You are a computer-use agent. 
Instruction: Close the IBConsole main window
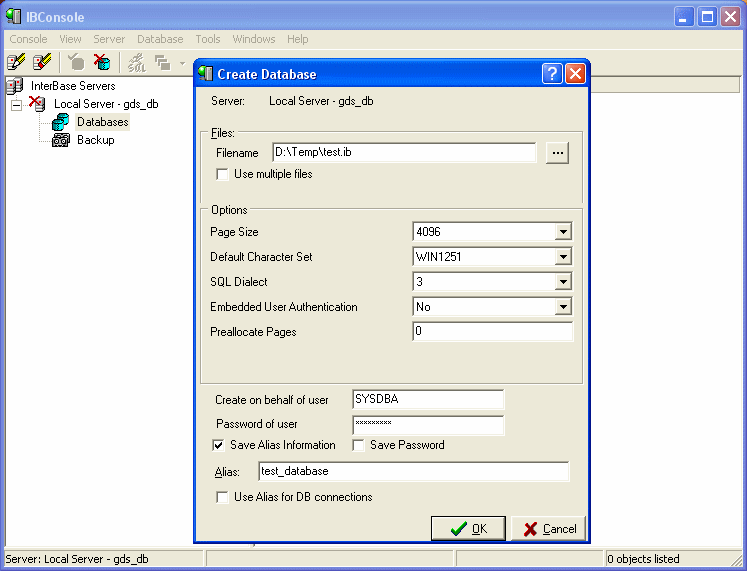point(730,17)
